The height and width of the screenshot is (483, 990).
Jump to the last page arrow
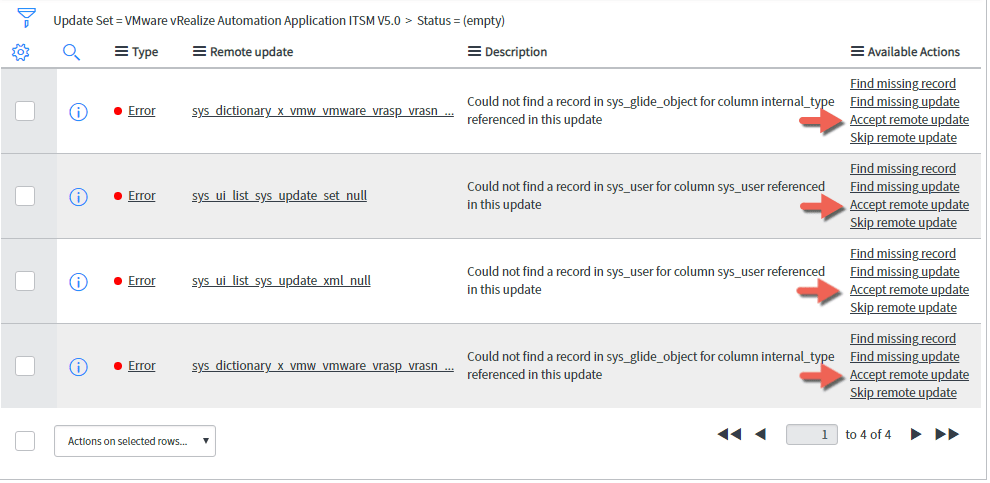coord(947,434)
